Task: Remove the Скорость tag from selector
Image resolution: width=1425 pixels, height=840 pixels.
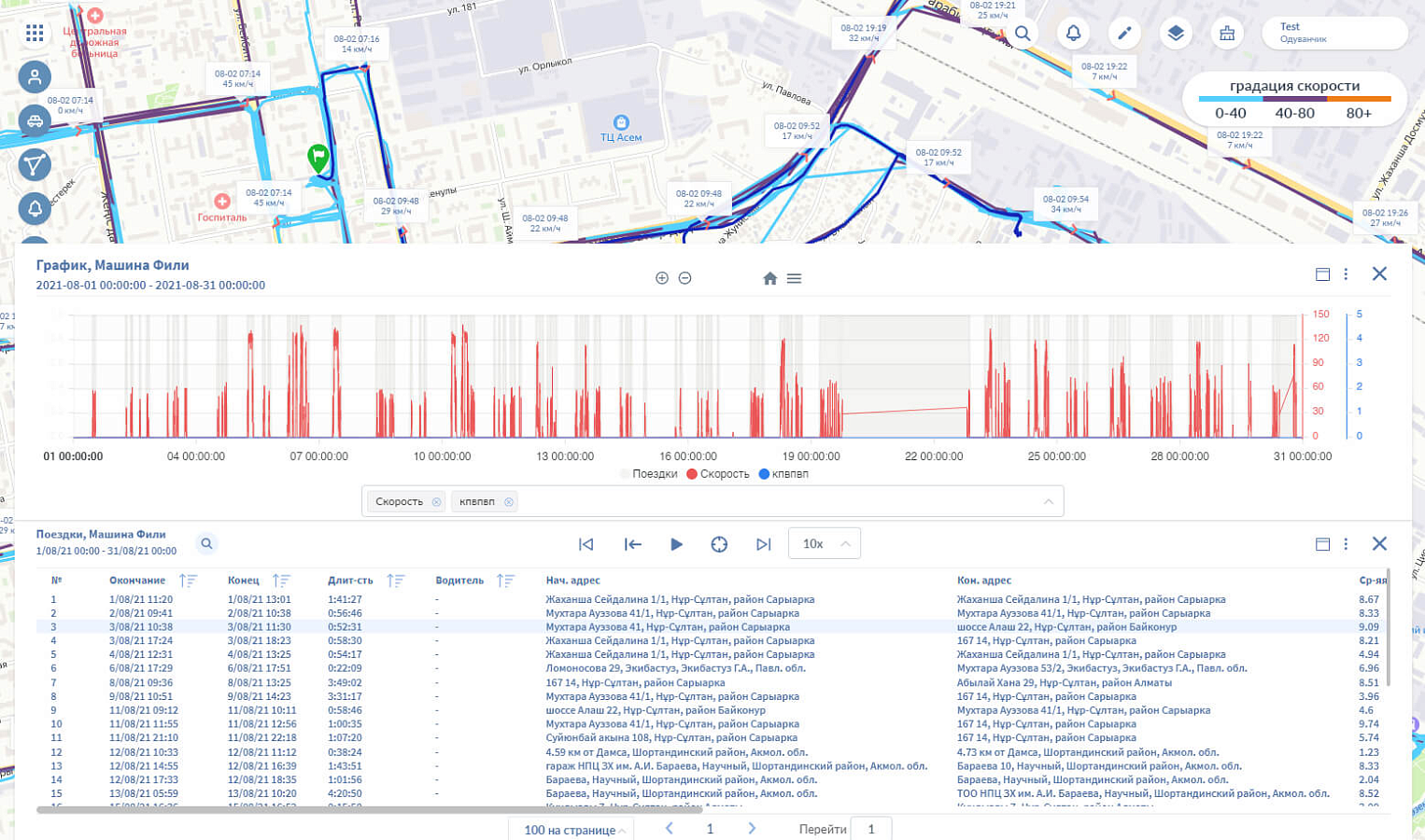Action: [436, 502]
